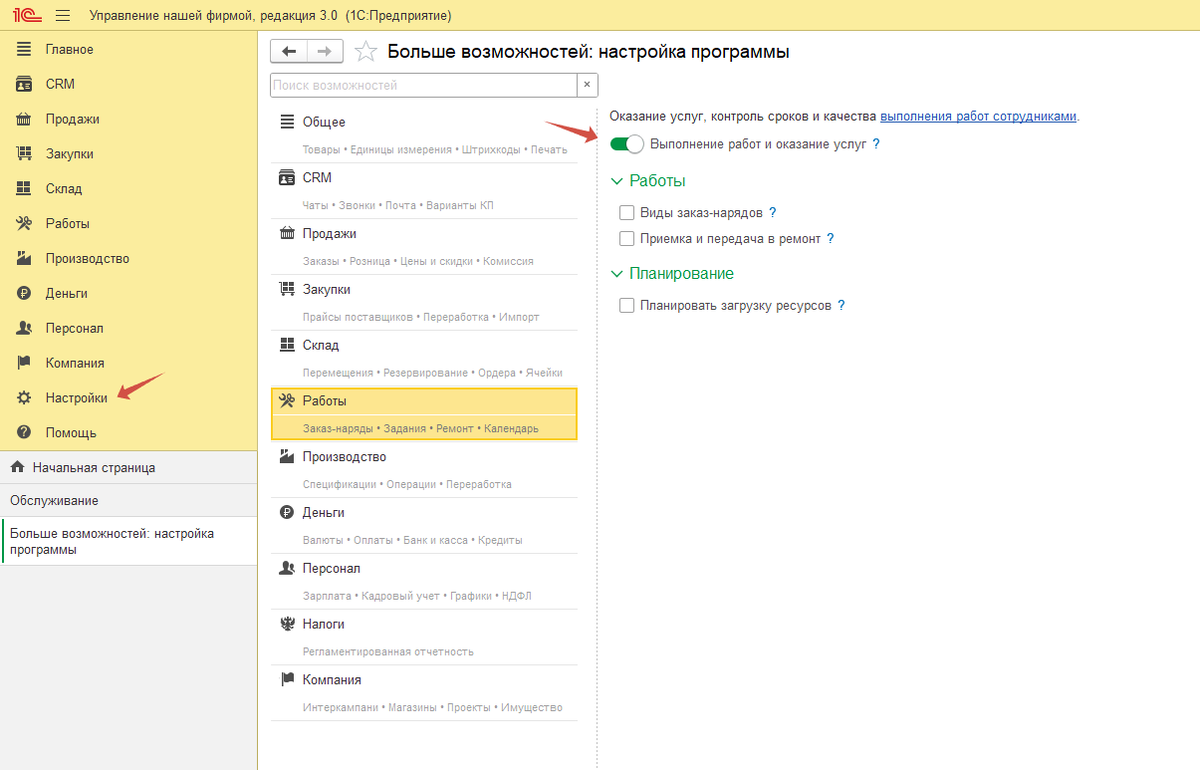The image size is (1200, 770).
Task: Open help for Выполнение работ и оказание услуг
Action: (x=876, y=144)
